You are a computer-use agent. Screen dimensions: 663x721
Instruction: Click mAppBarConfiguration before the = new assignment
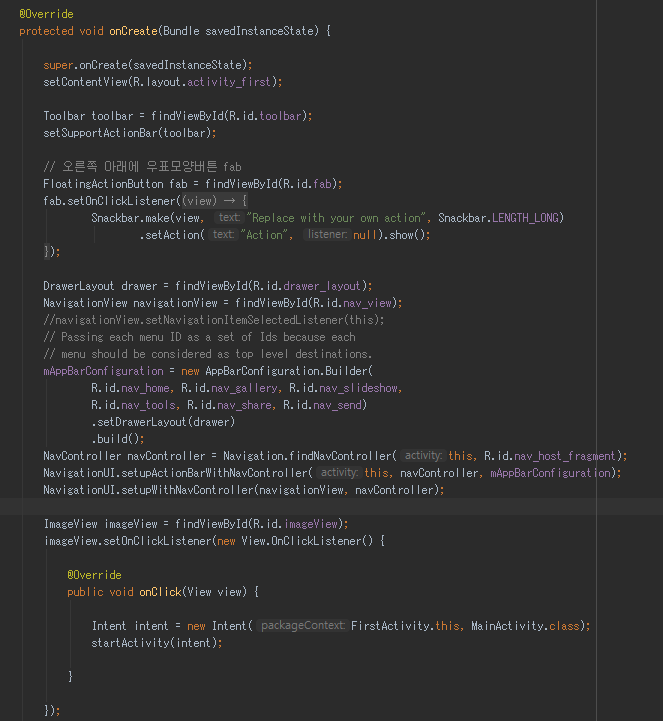(x=103, y=371)
